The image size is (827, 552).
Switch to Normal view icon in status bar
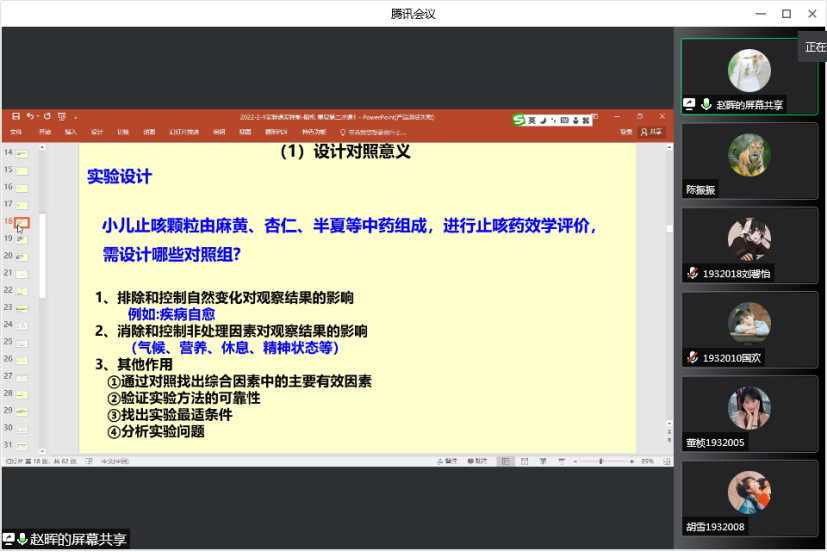[x=505, y=461]
